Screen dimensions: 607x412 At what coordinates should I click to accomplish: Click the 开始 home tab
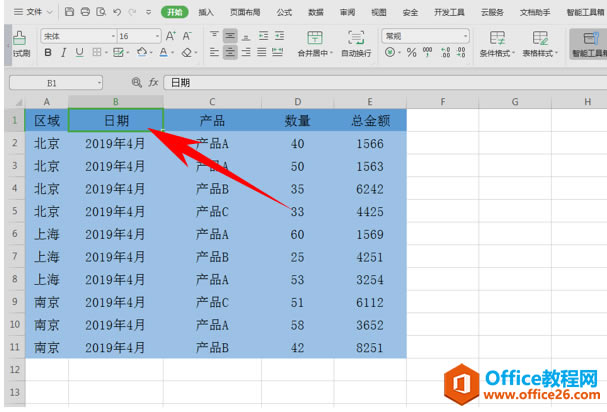tap(175, 12)
